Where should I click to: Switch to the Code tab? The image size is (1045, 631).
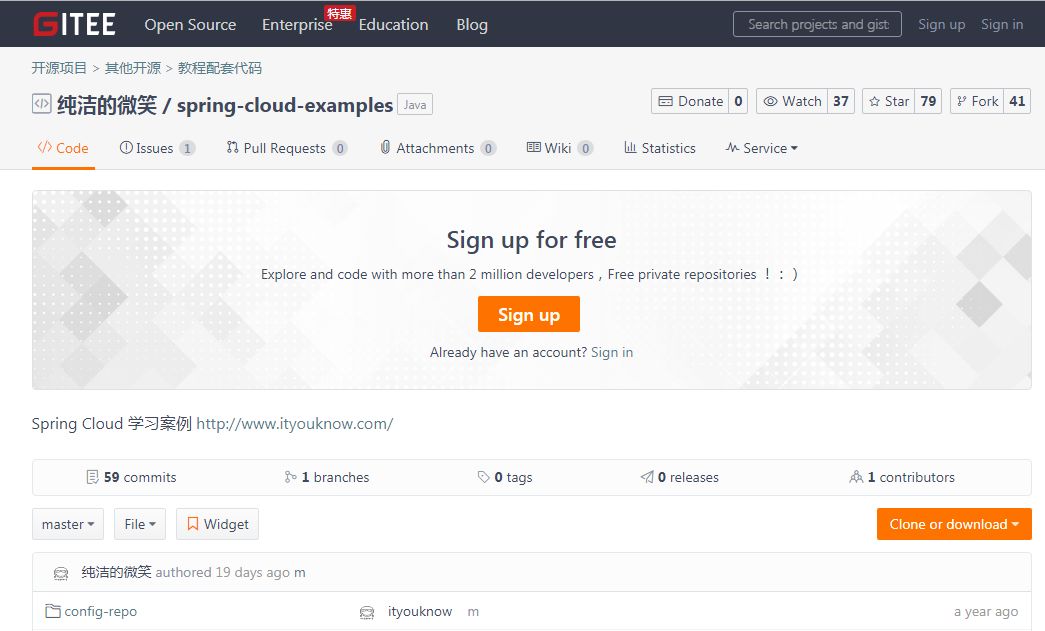[63, 148]
